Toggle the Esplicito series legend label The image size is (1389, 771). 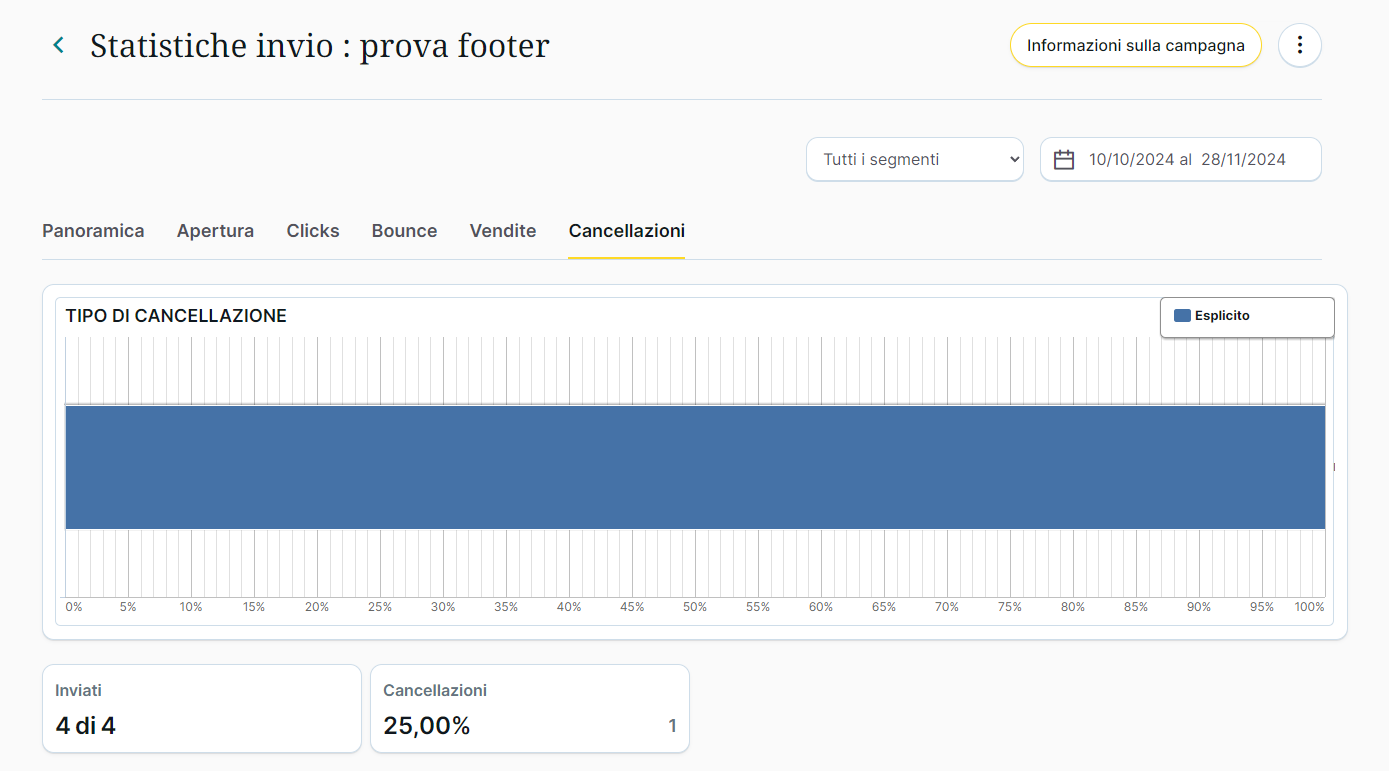tap(1222, 316)
